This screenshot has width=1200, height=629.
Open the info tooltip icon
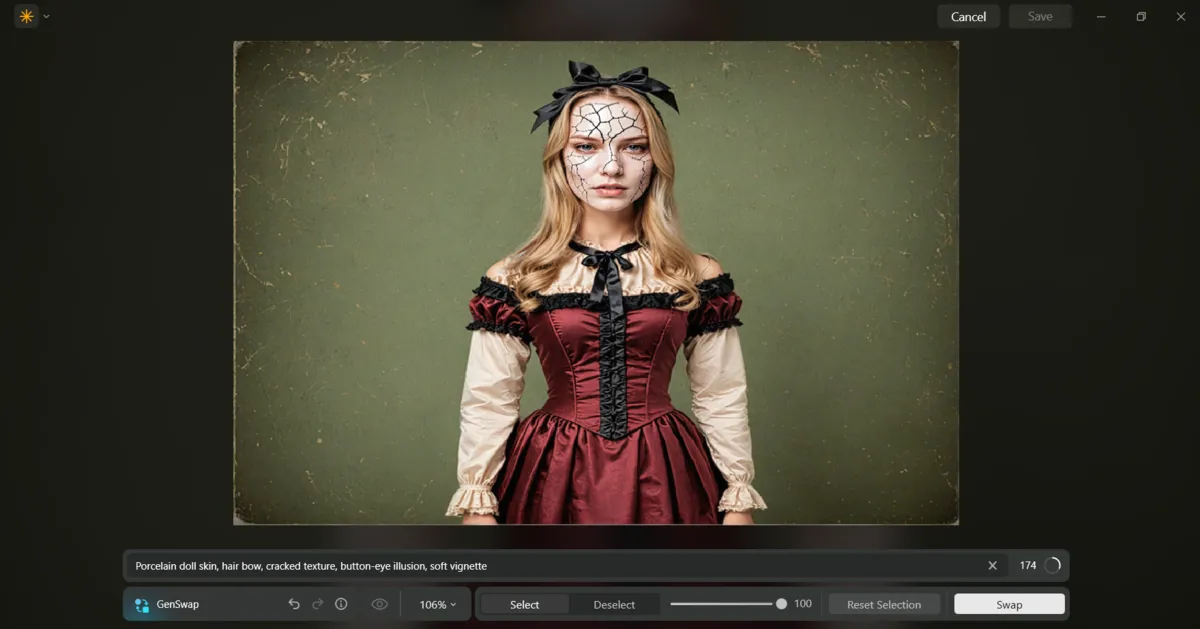pyautogui.click(x=341, y=603)
